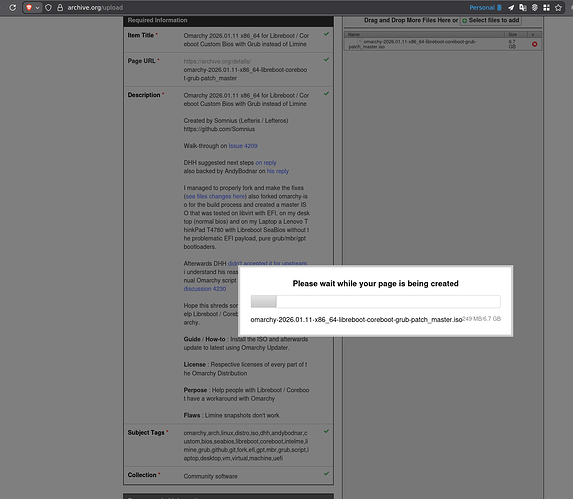This screenshot has width=573, height=499.
Task: Click the 'Drag and Drop More Files Here or' text
Action: click(x=411, y=20)
